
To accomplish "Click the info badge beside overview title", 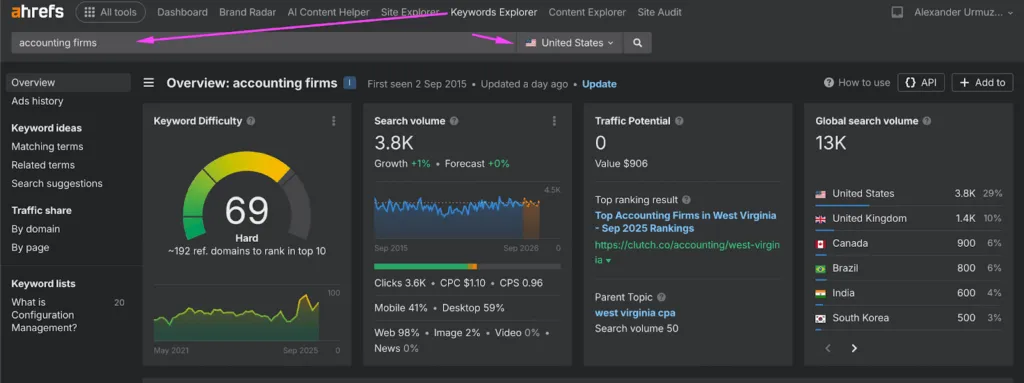I will pos(349,83).
